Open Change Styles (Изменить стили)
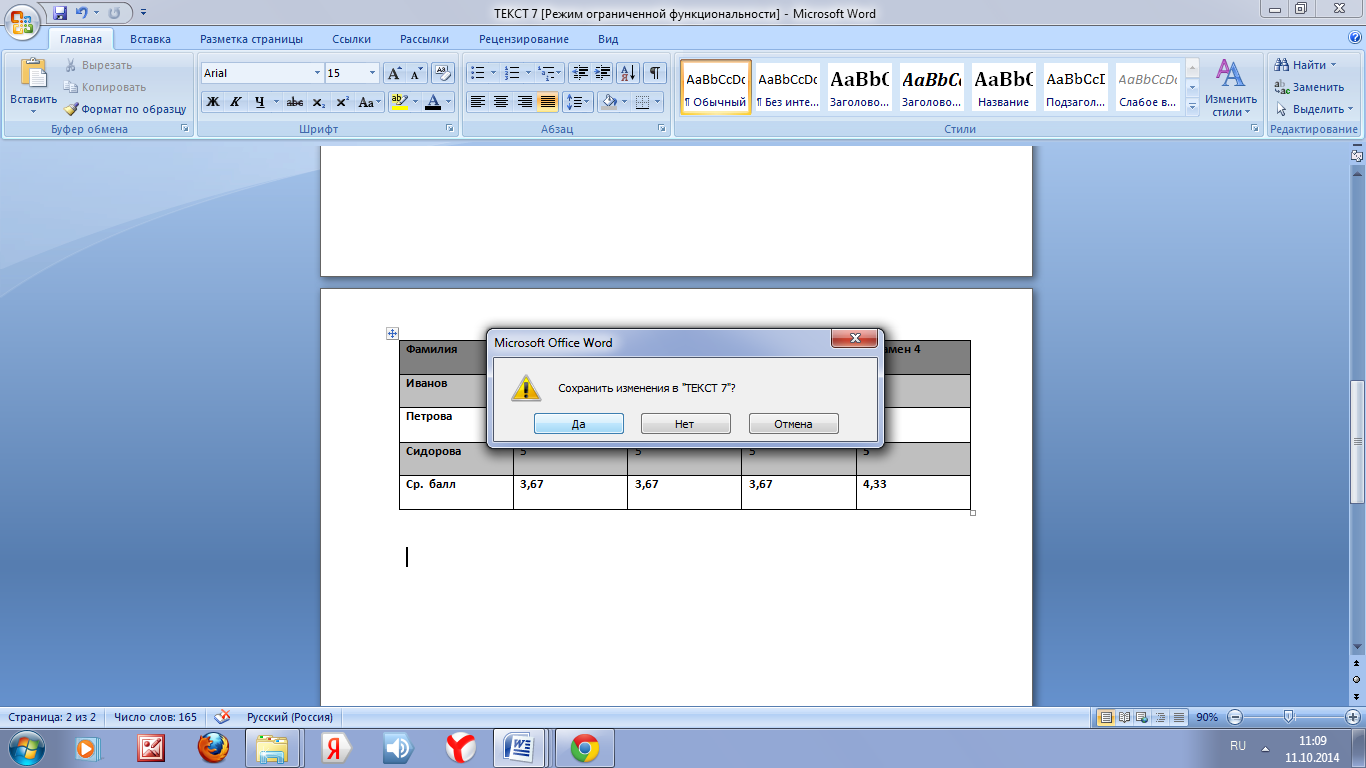The image size is (1366, 768). (x=1231, y=88)
